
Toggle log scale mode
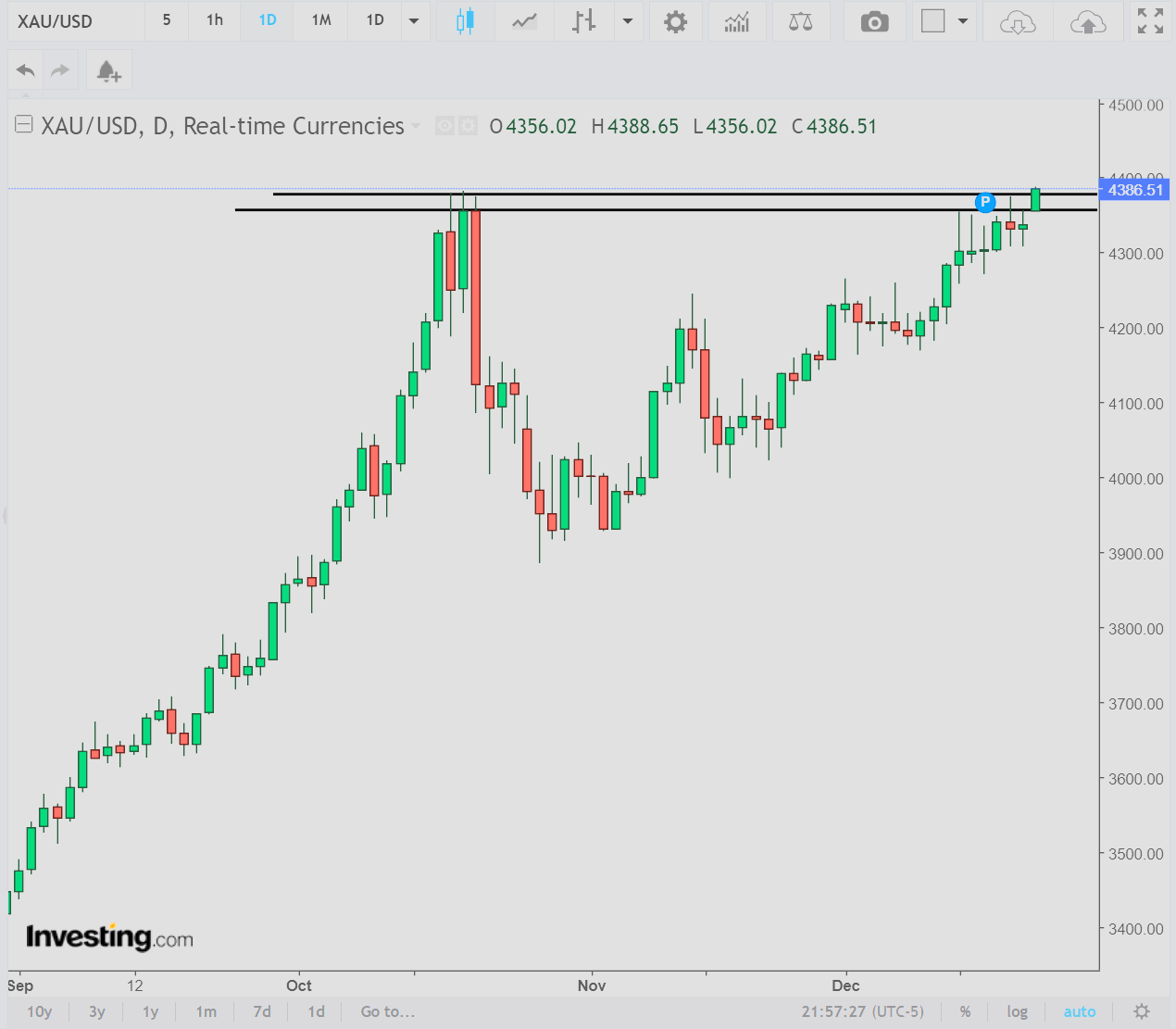pos(1017,1011)
